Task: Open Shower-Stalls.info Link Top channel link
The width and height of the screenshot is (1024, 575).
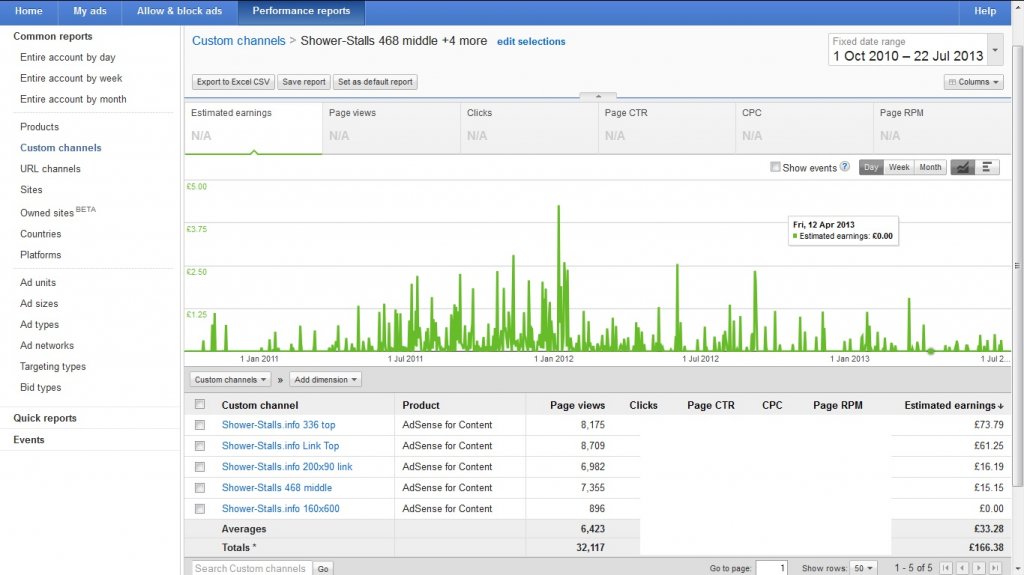Action: click(x=280, y=446)
